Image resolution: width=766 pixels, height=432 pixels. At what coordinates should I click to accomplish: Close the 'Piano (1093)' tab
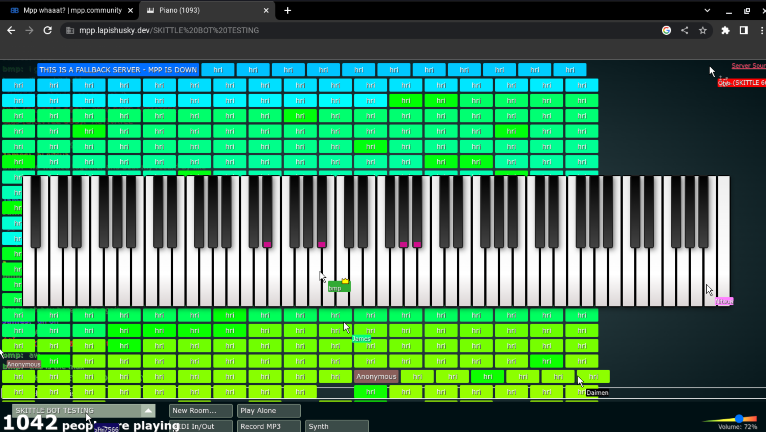coord(266,10)
